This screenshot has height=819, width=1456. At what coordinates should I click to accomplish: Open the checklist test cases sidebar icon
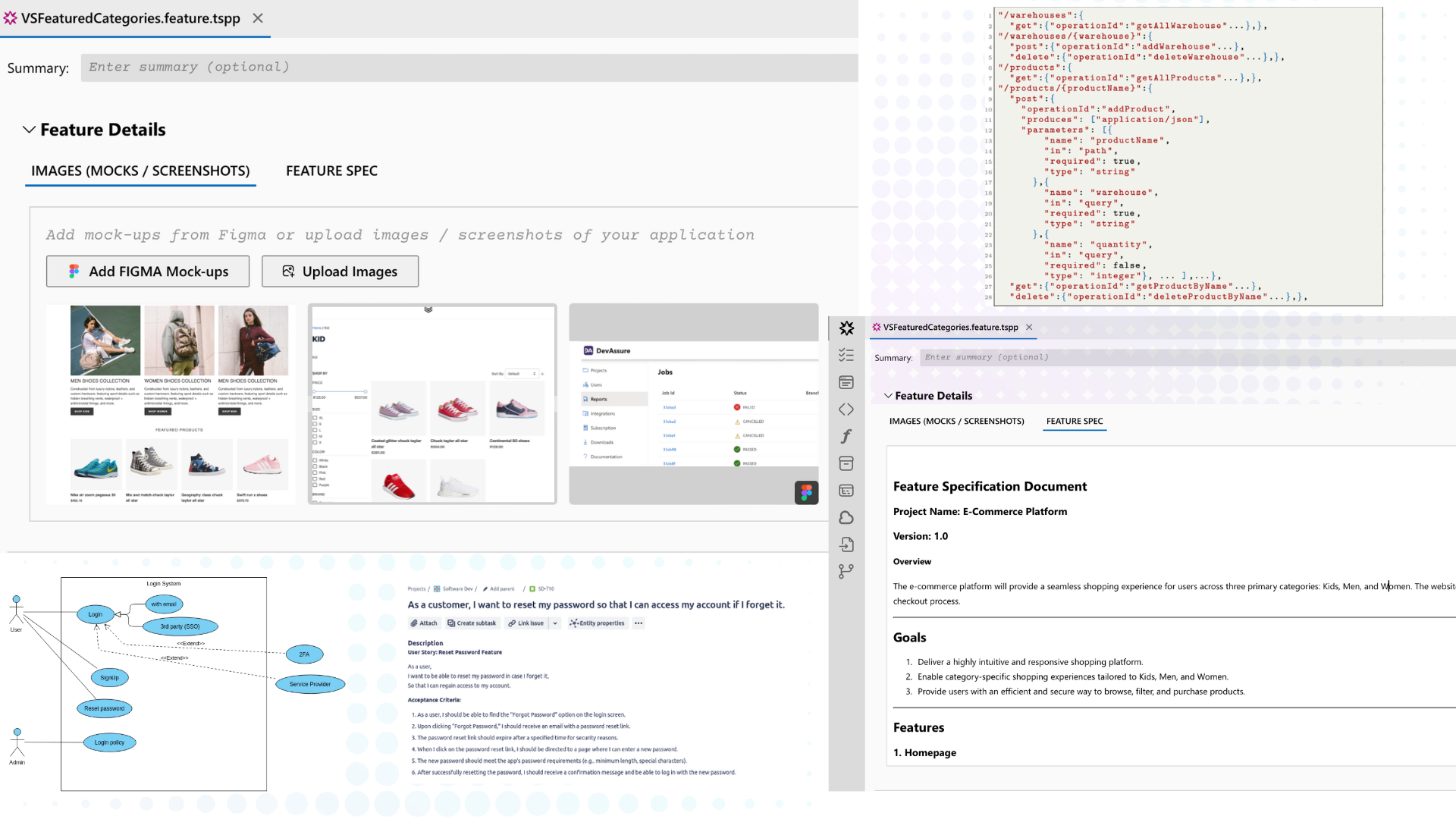846,355
